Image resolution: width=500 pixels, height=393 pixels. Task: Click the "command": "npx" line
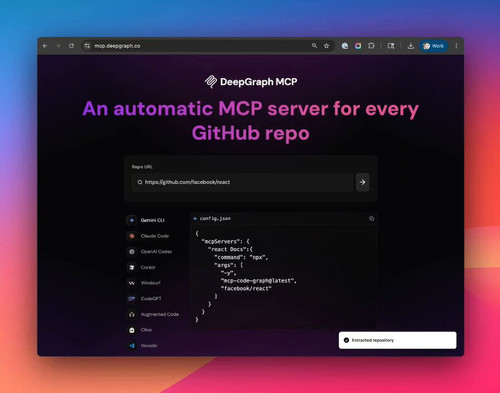[x=241, y=257]
